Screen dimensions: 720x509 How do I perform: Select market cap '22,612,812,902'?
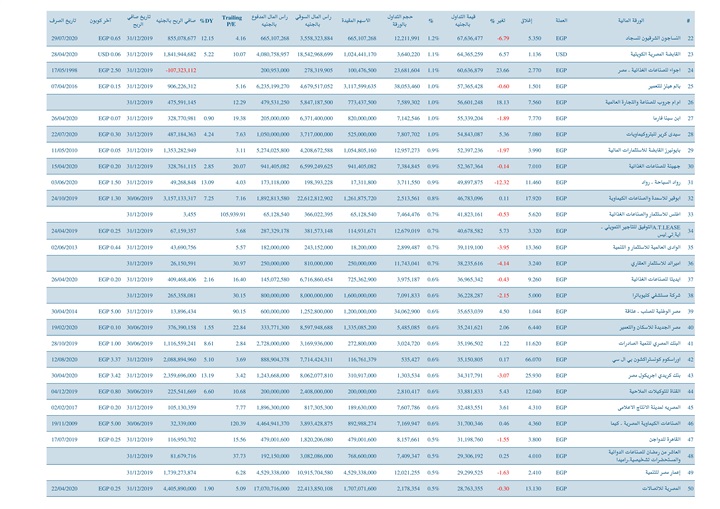[315, 198]
